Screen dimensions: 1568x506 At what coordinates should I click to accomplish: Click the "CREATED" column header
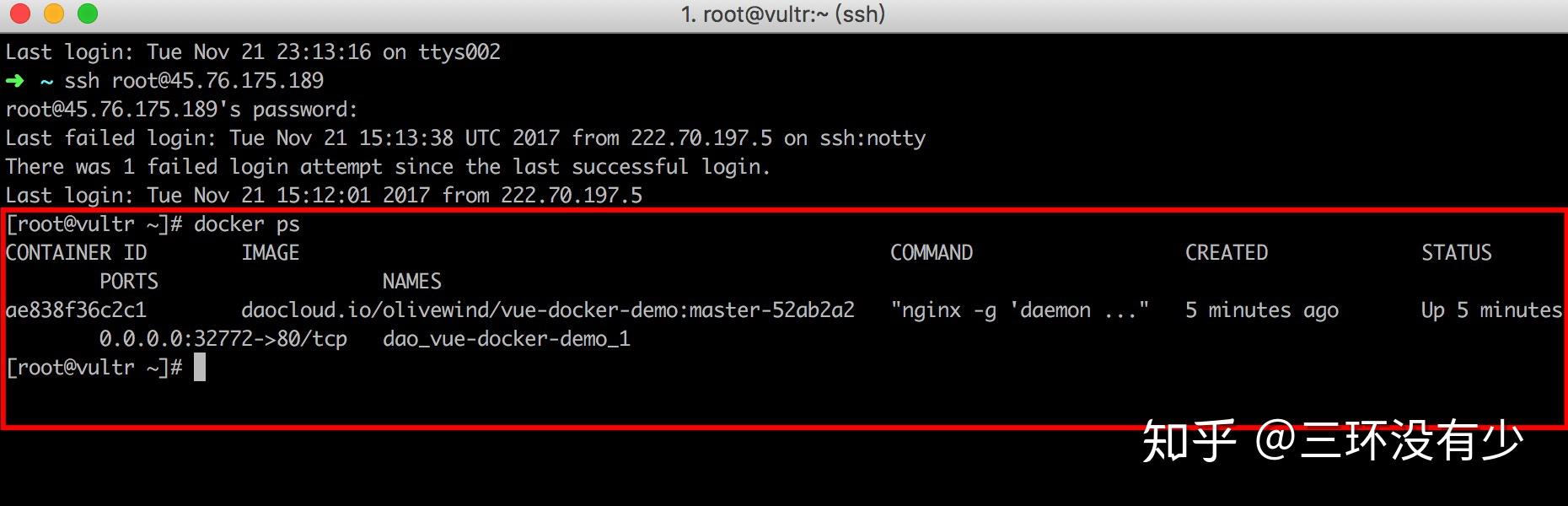[1227, 253]
